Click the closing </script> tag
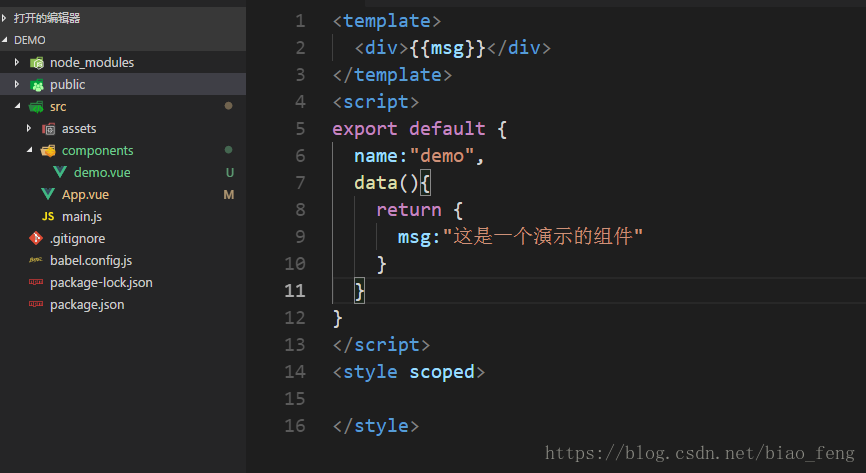The image size is (866, 473). [381, 345]
